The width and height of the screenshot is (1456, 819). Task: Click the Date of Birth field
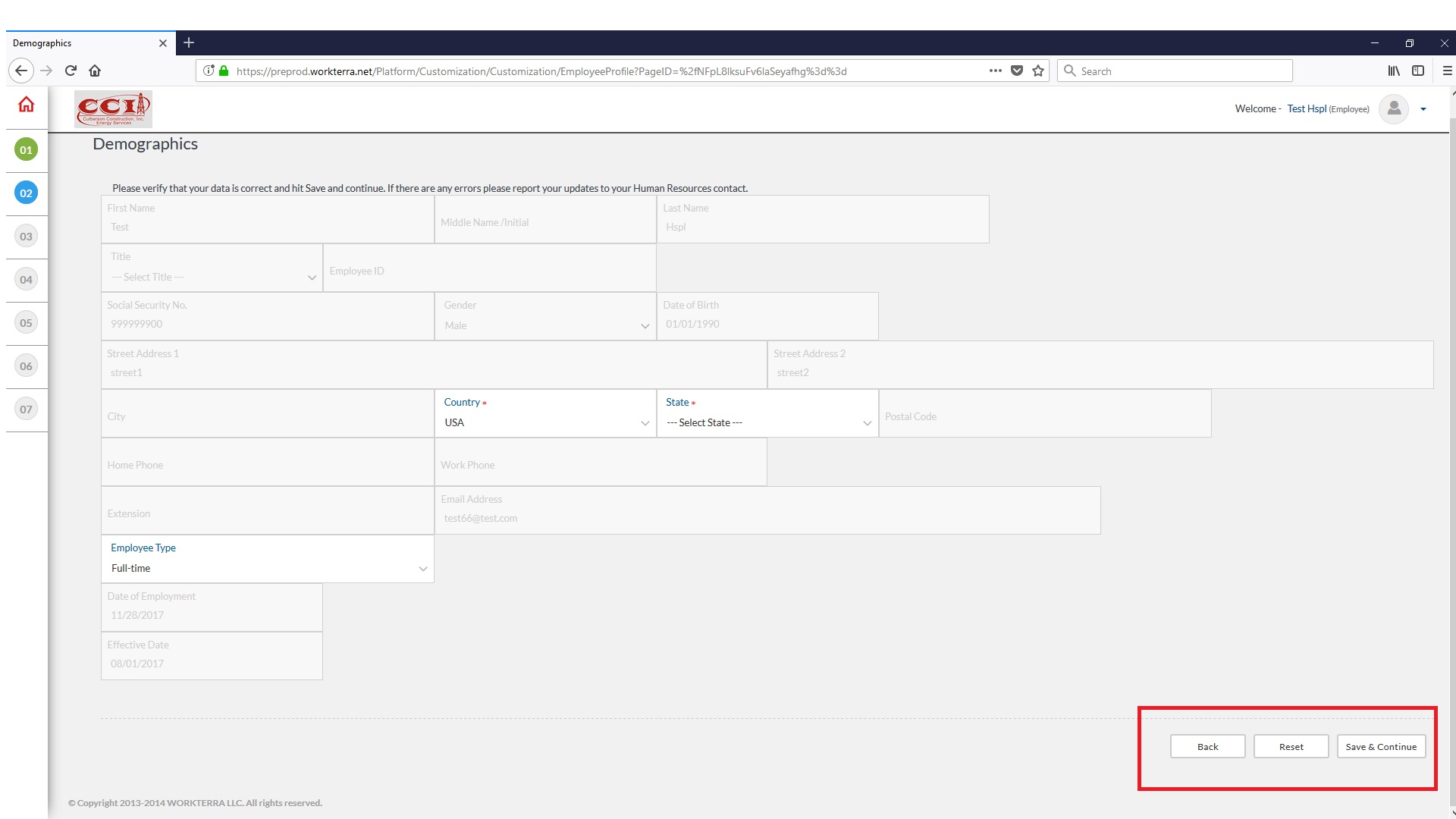pyautogui.click(x=767, y=316)
